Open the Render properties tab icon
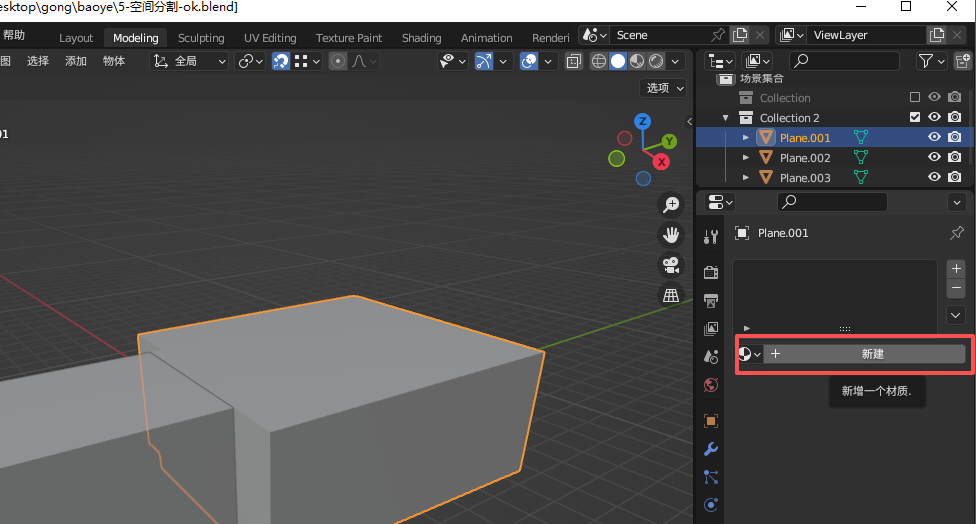This screenshot has width=976, height=524. (x=711, y=272)
